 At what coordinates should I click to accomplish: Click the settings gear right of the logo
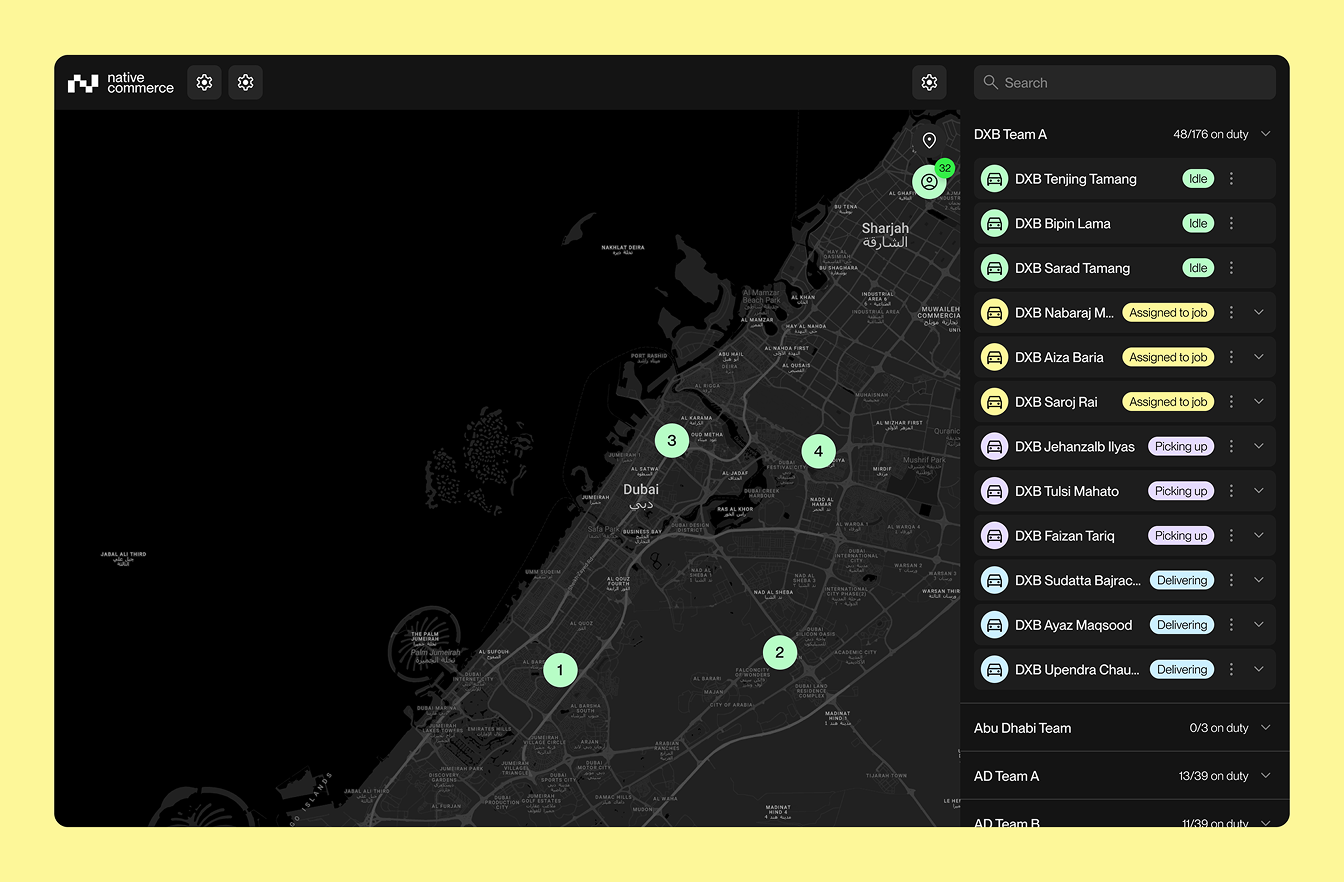pyautogui.click(x=205, y=83)
